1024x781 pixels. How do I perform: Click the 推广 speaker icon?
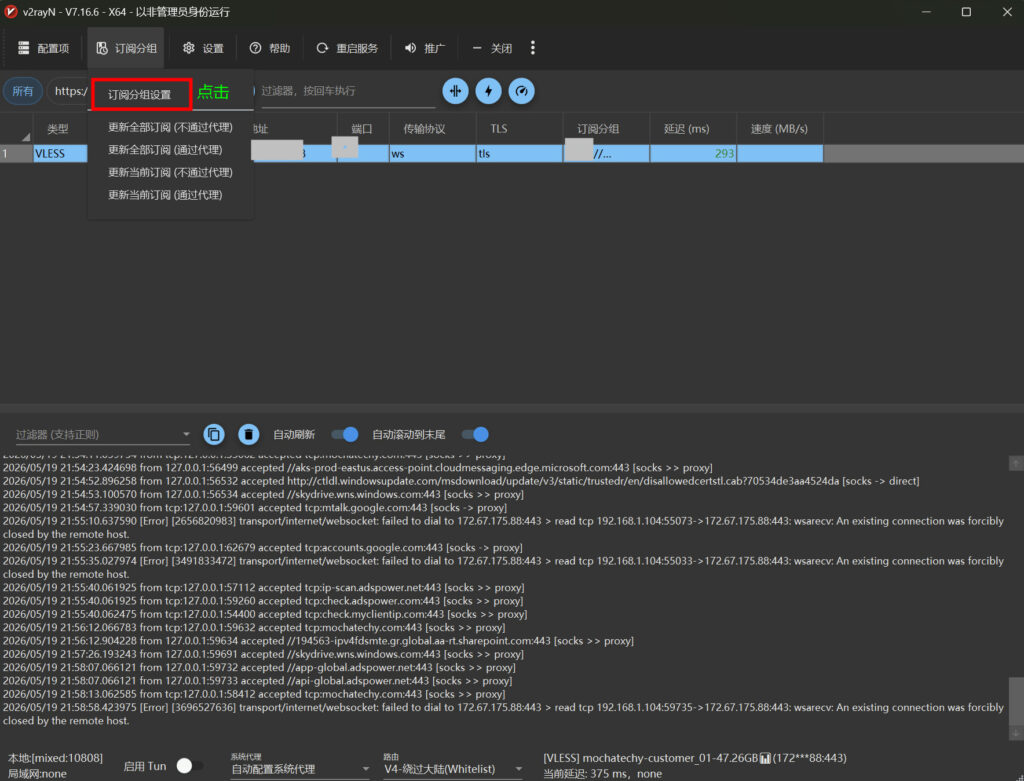[410, 48]
